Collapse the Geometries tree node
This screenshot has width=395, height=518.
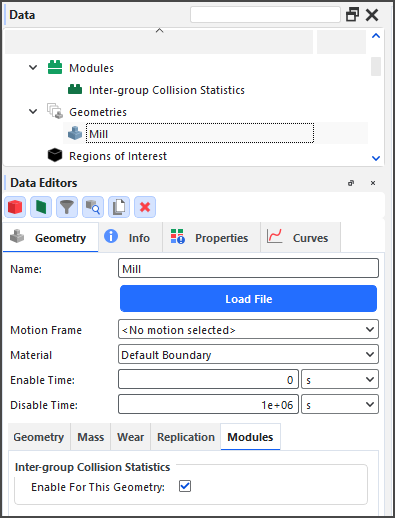(33, 111)
